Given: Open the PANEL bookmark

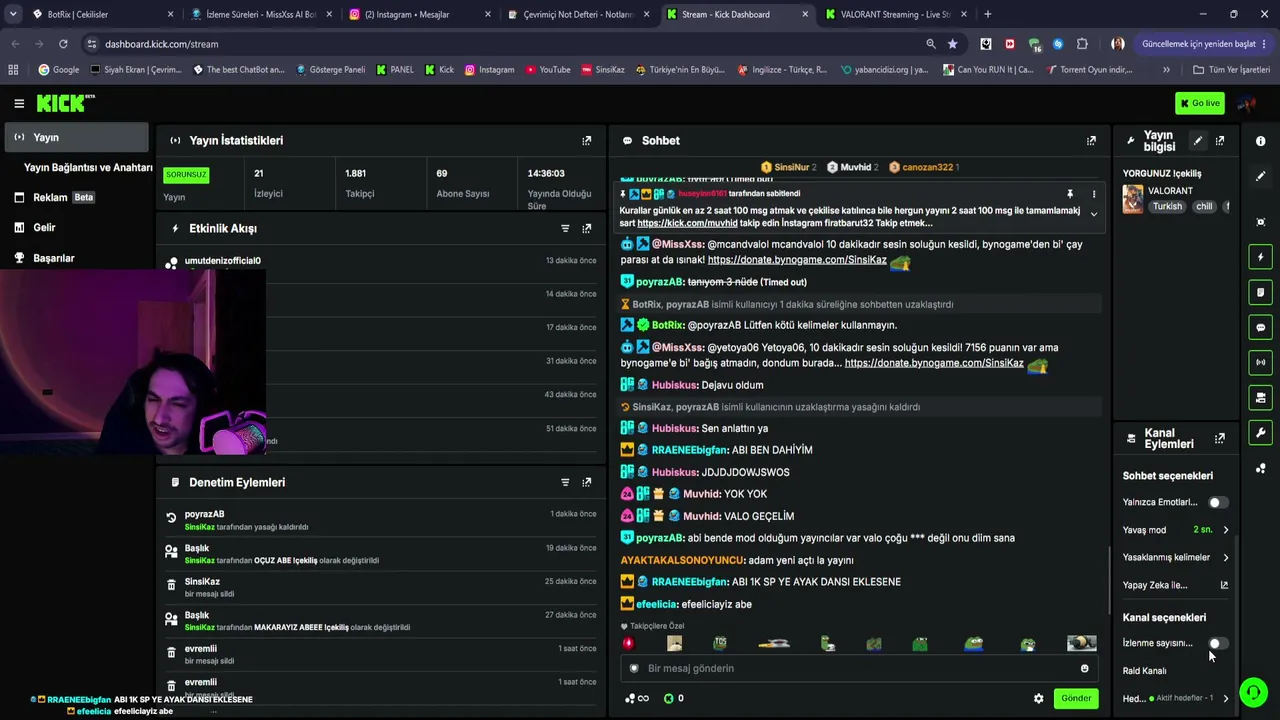Looking at the screenshot, I should pos(395,70).
